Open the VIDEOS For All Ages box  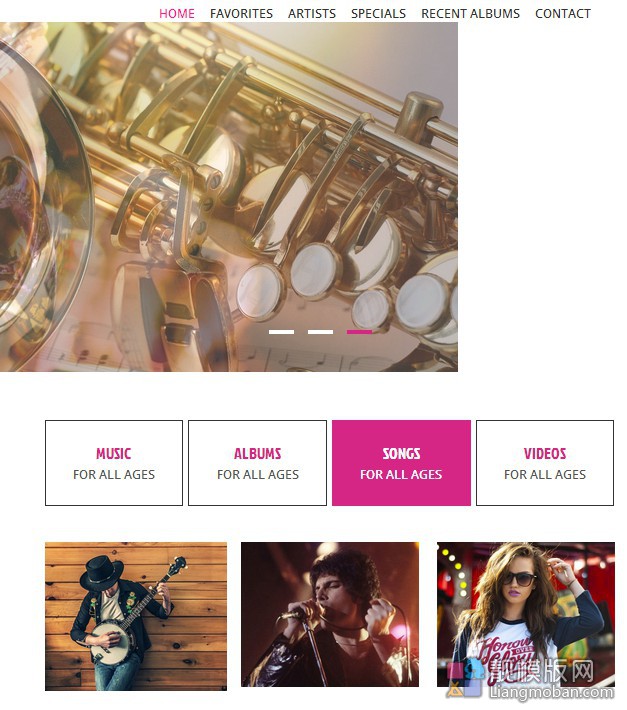[x=545, y=463]
